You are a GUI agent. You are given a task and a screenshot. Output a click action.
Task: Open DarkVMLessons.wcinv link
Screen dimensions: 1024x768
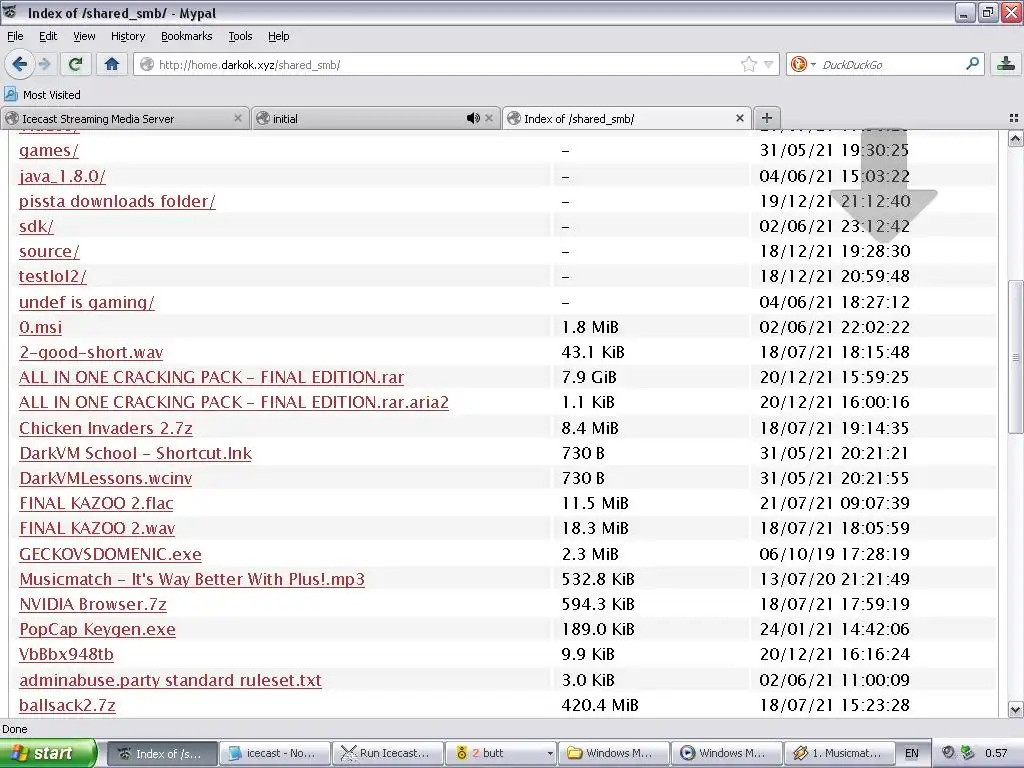106,479
